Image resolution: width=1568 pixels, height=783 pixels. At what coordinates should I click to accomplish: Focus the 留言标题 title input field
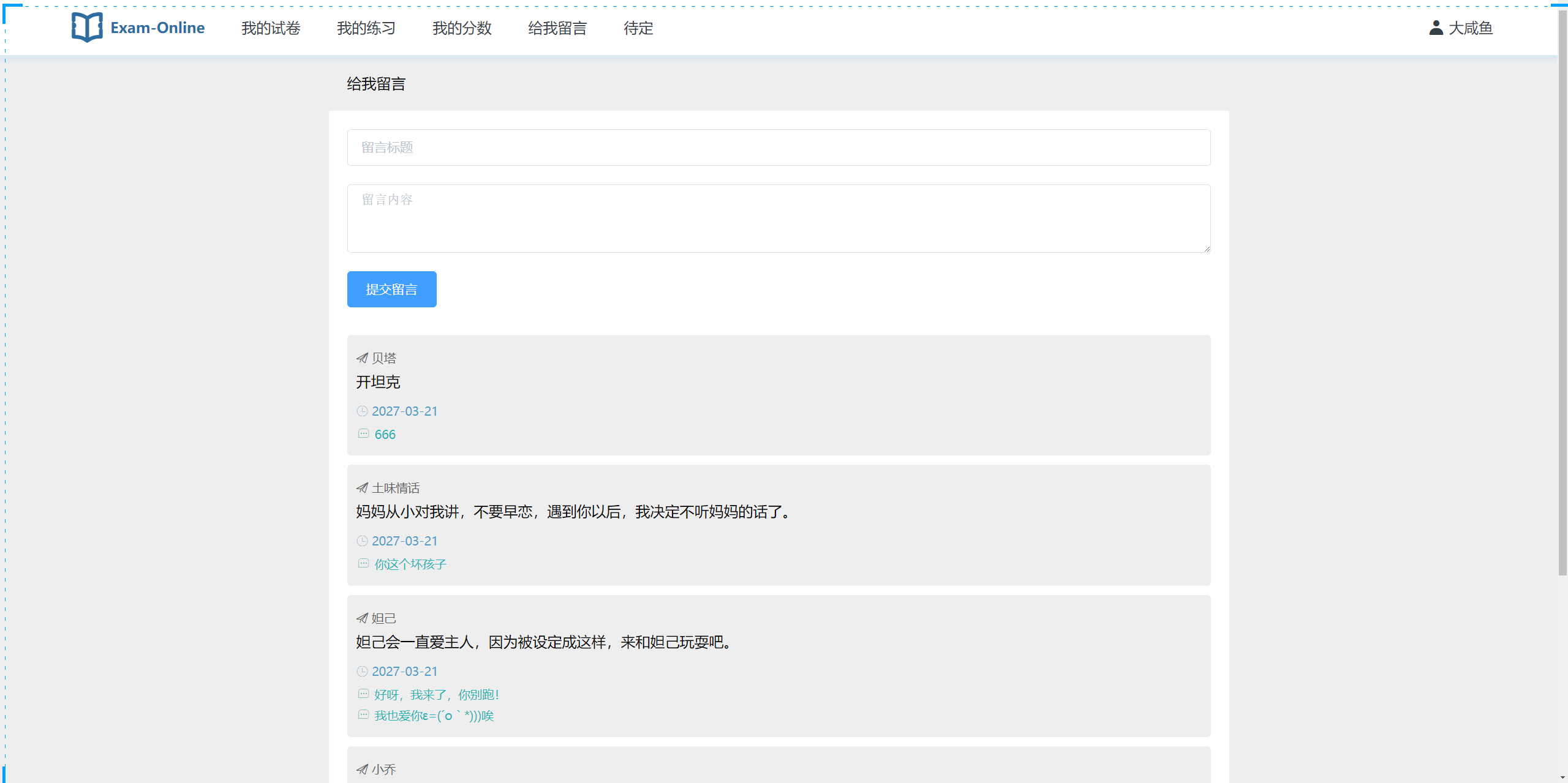(778, 148)
